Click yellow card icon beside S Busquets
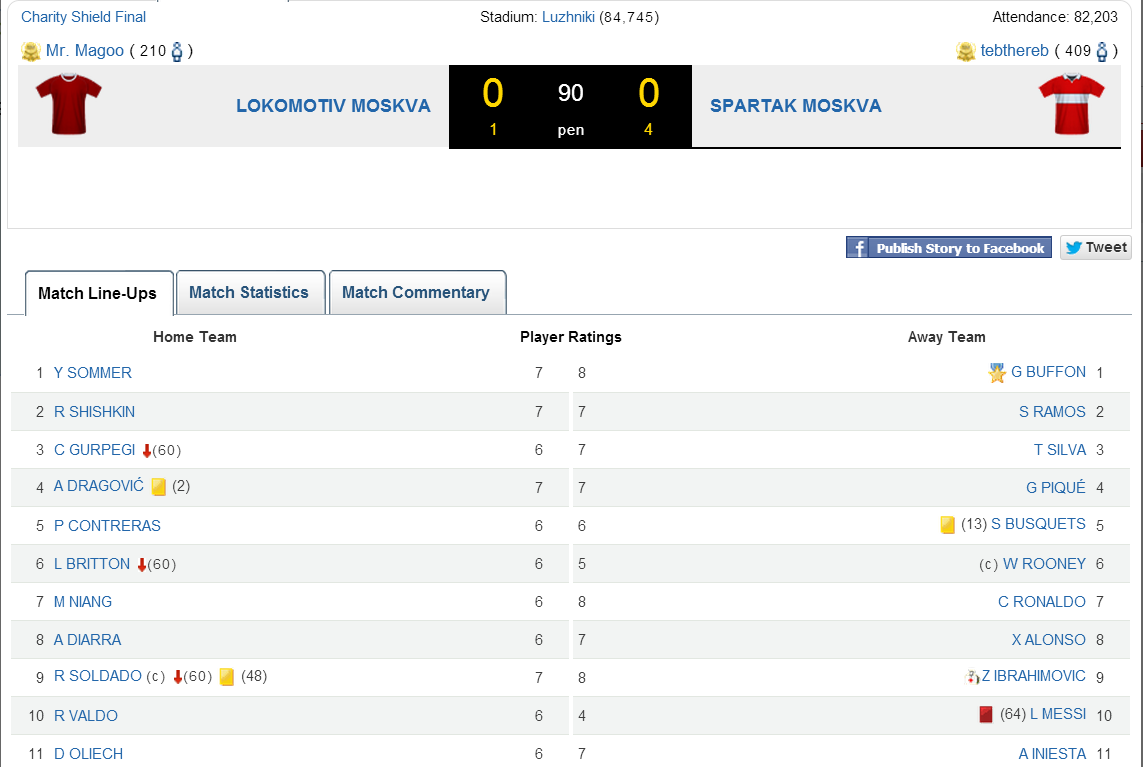 tap(948, 525)
